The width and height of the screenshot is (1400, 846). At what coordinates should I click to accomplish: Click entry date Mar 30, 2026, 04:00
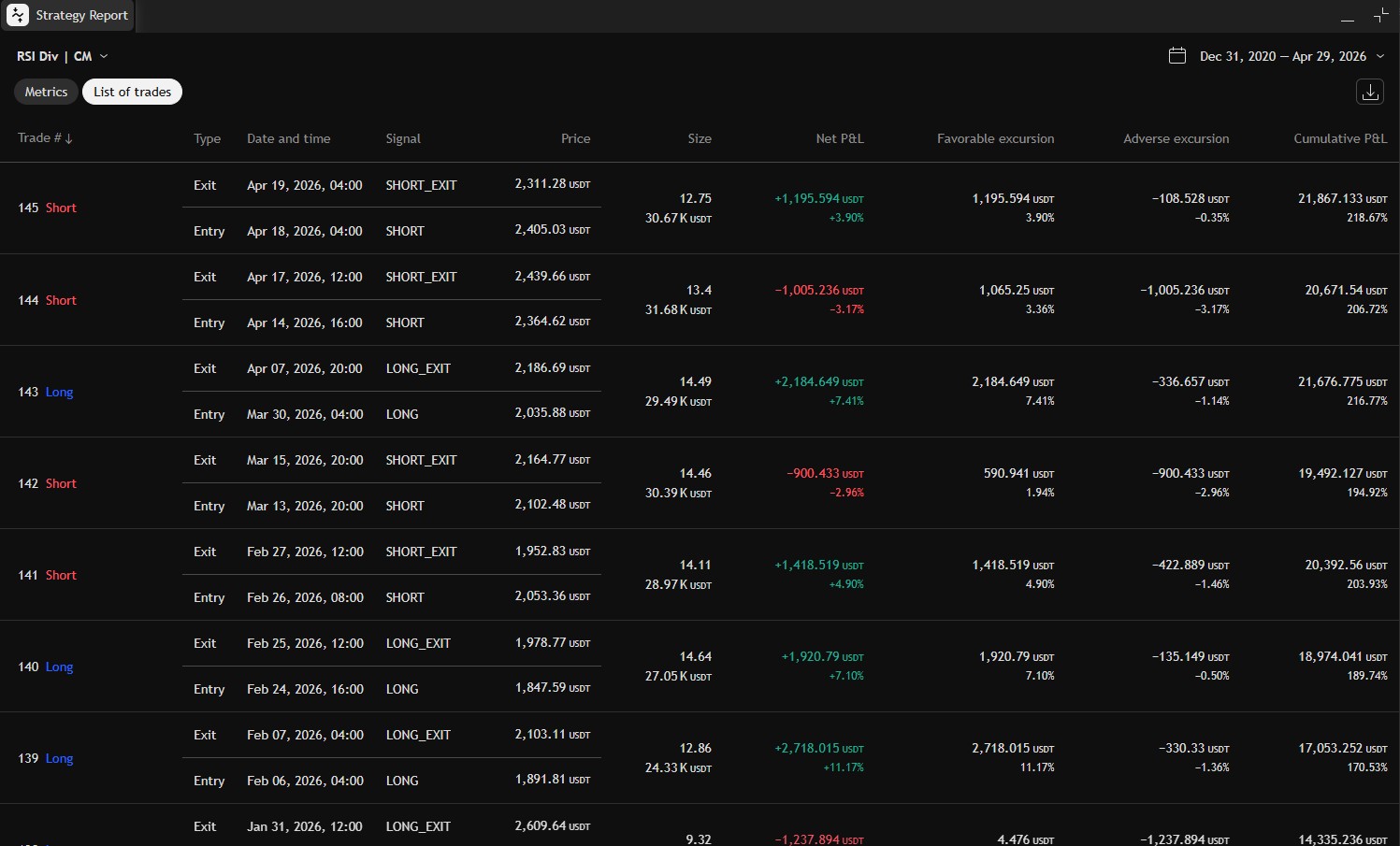click(x=305, y=414)
